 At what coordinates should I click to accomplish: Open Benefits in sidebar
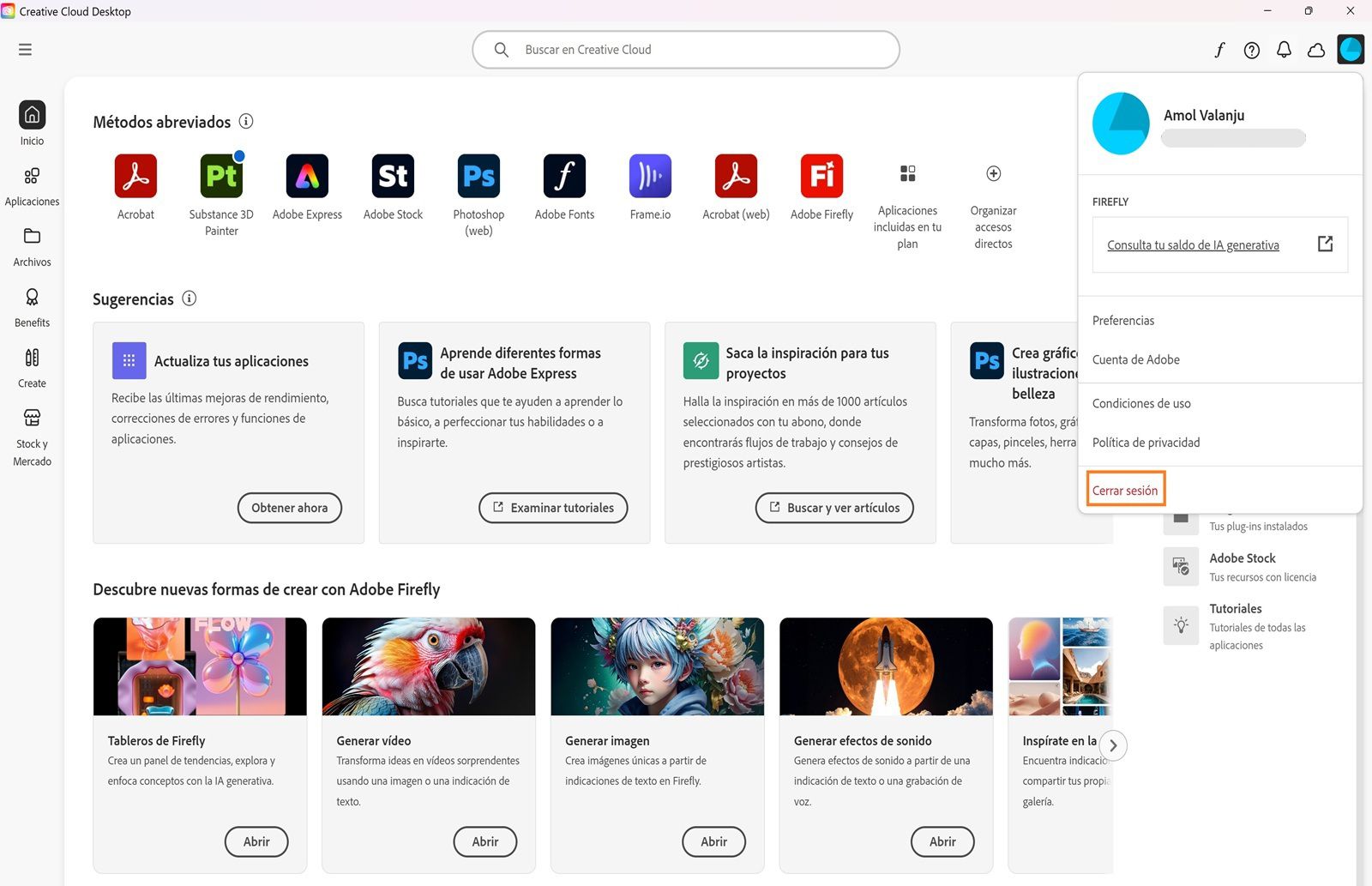(x=32, y=308)
